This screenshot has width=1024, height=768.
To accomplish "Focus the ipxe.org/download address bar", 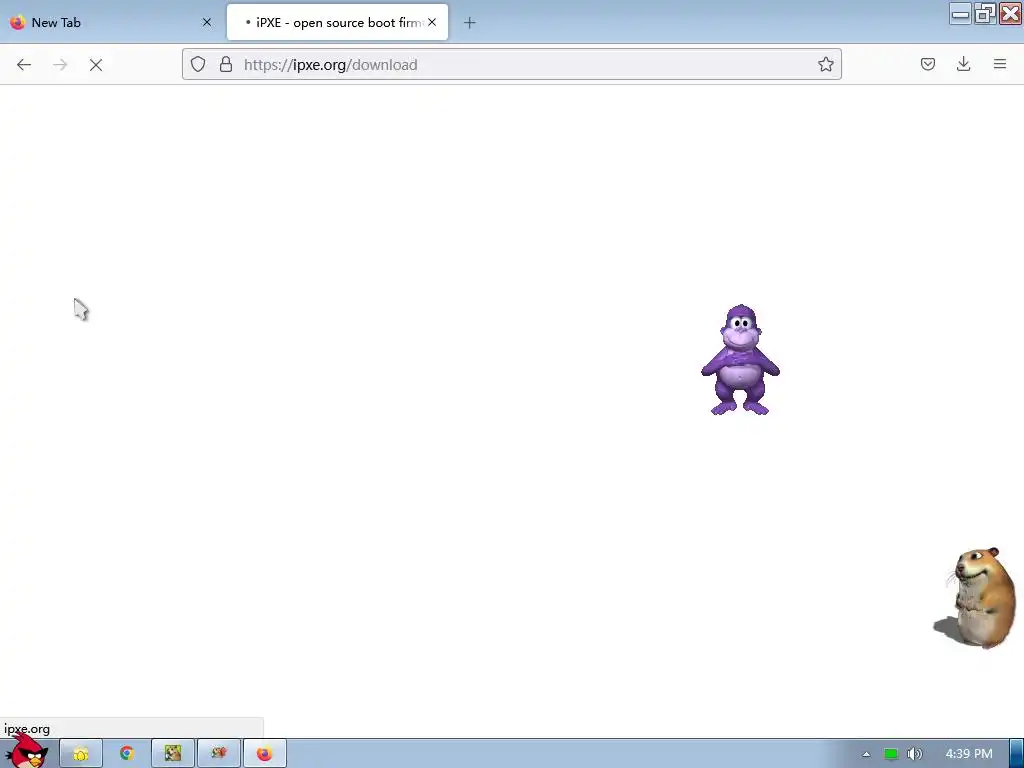I will click(x=511, y=64).
